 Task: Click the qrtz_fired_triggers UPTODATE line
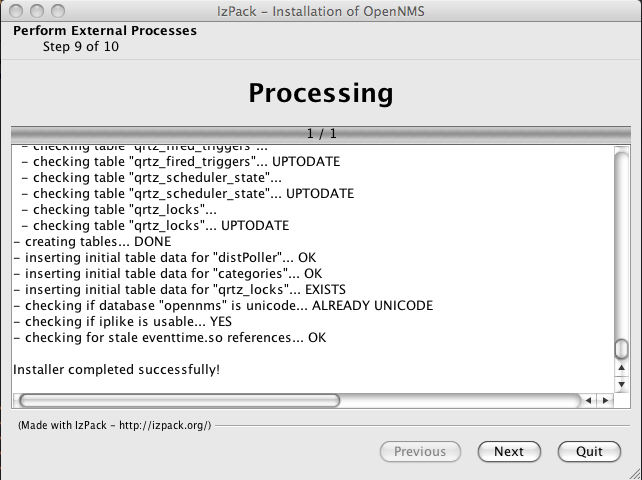pos(181,162)
